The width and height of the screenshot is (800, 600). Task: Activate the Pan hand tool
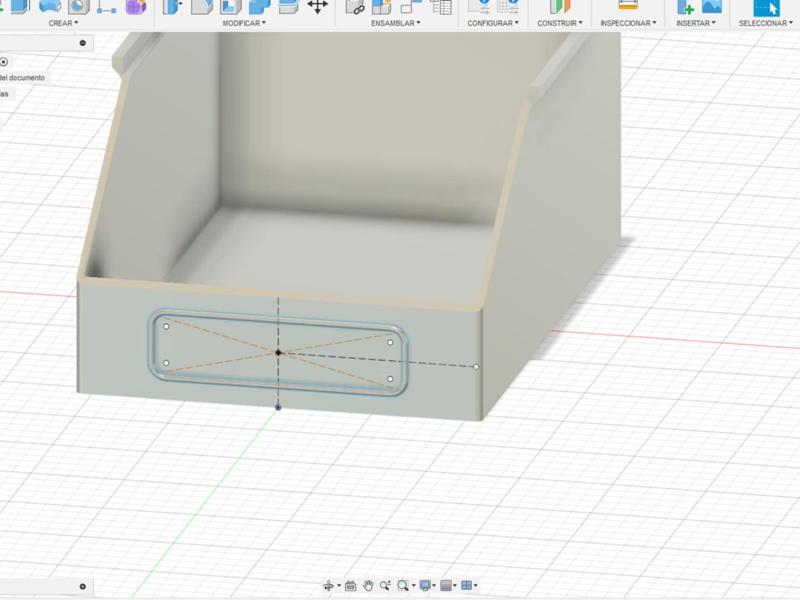pos(368,585)
